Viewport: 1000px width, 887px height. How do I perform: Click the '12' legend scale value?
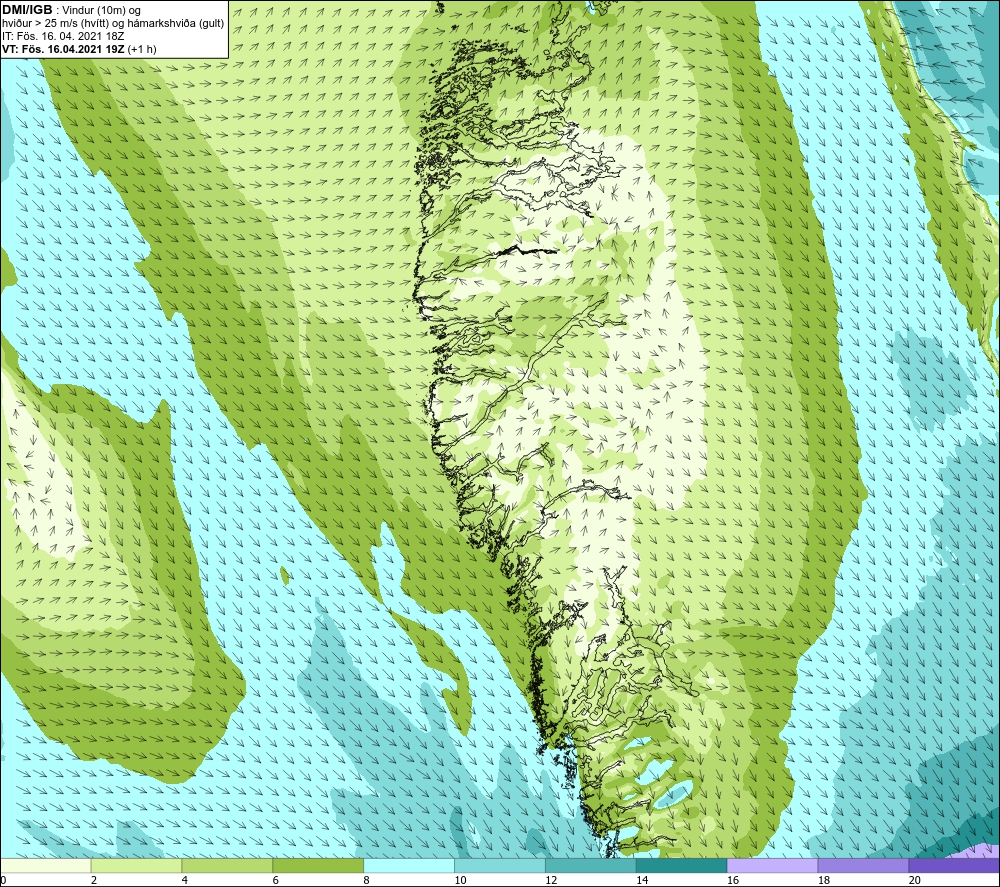551,880
